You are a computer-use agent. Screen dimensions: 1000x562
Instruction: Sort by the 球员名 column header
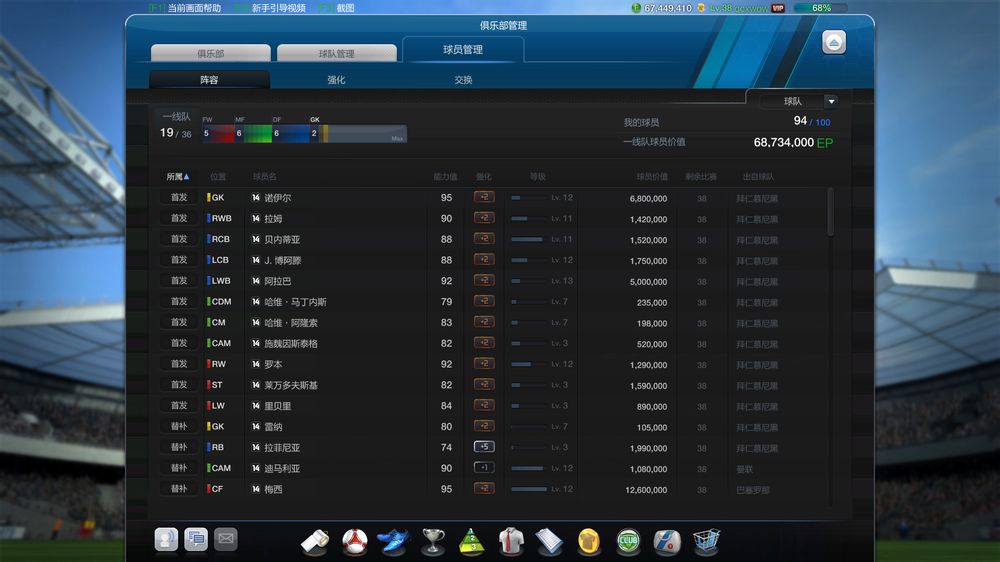tap(265, 177)
